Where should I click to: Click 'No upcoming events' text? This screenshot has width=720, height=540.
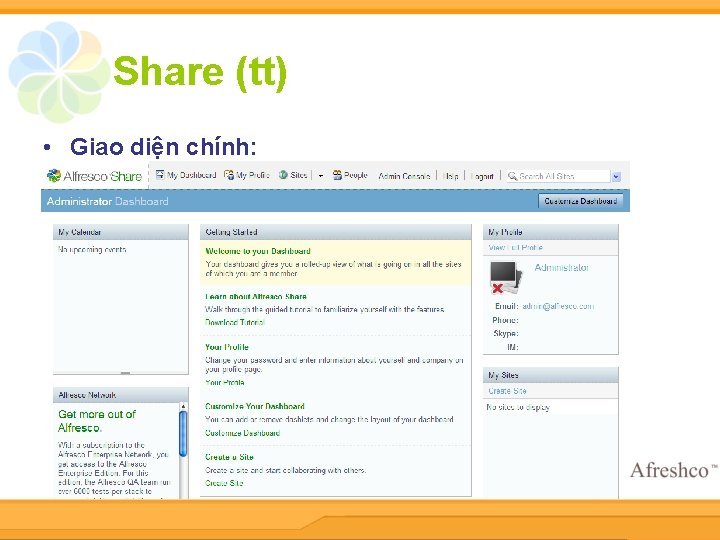(x=92, y=249)
